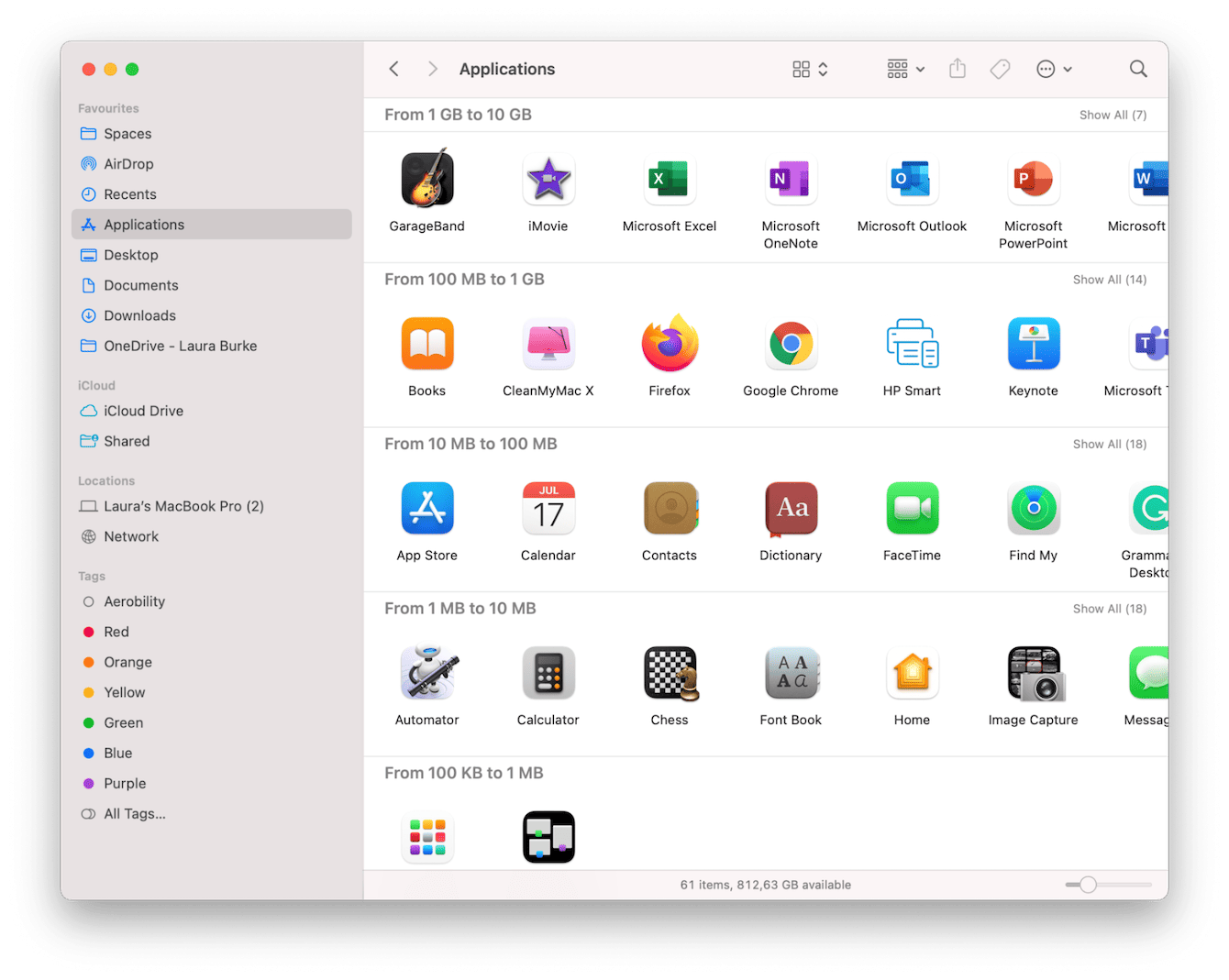Open the Automator app
Screen dimensions: 1229x980
426,673
